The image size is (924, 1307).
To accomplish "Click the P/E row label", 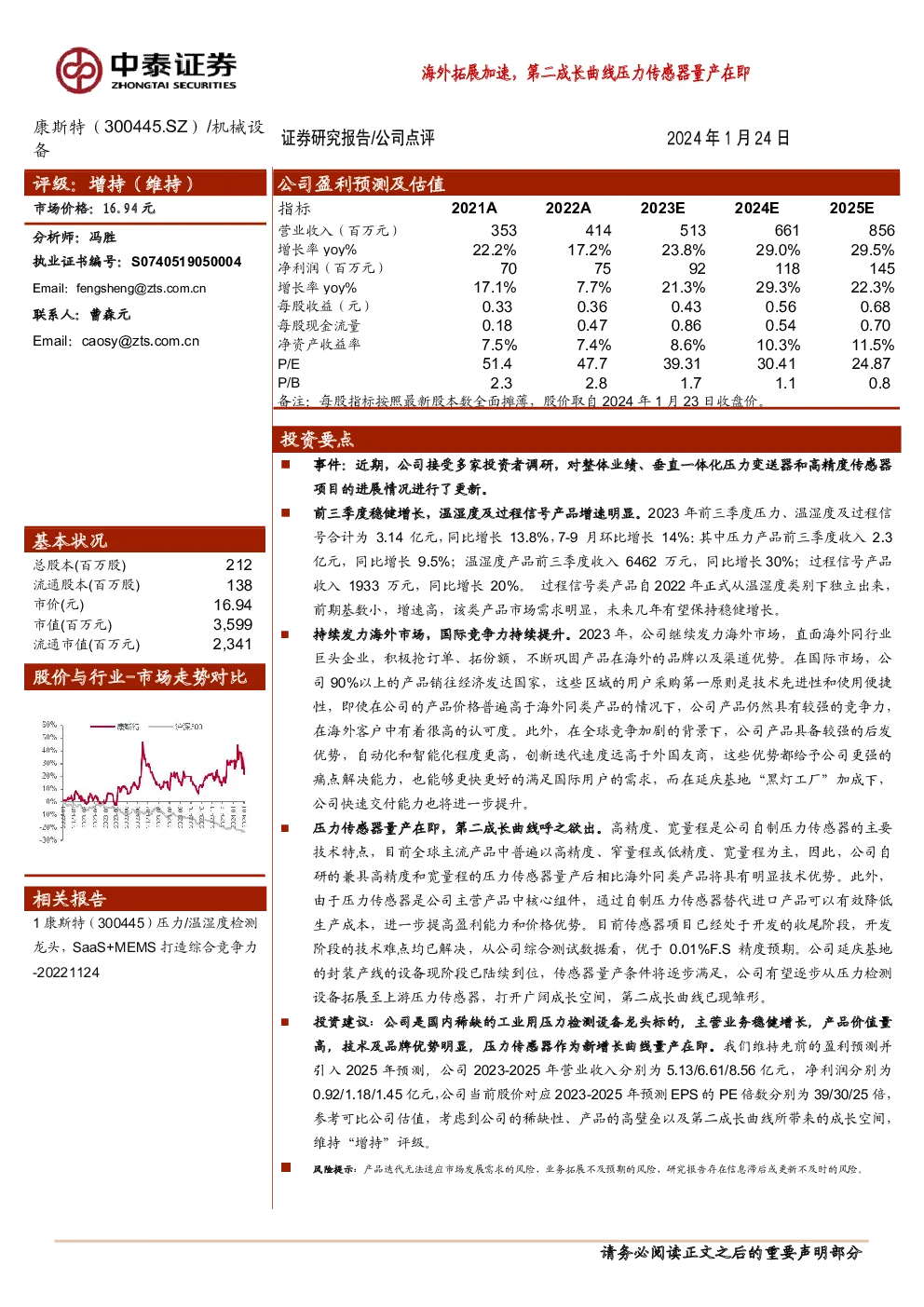I will 289,364.
